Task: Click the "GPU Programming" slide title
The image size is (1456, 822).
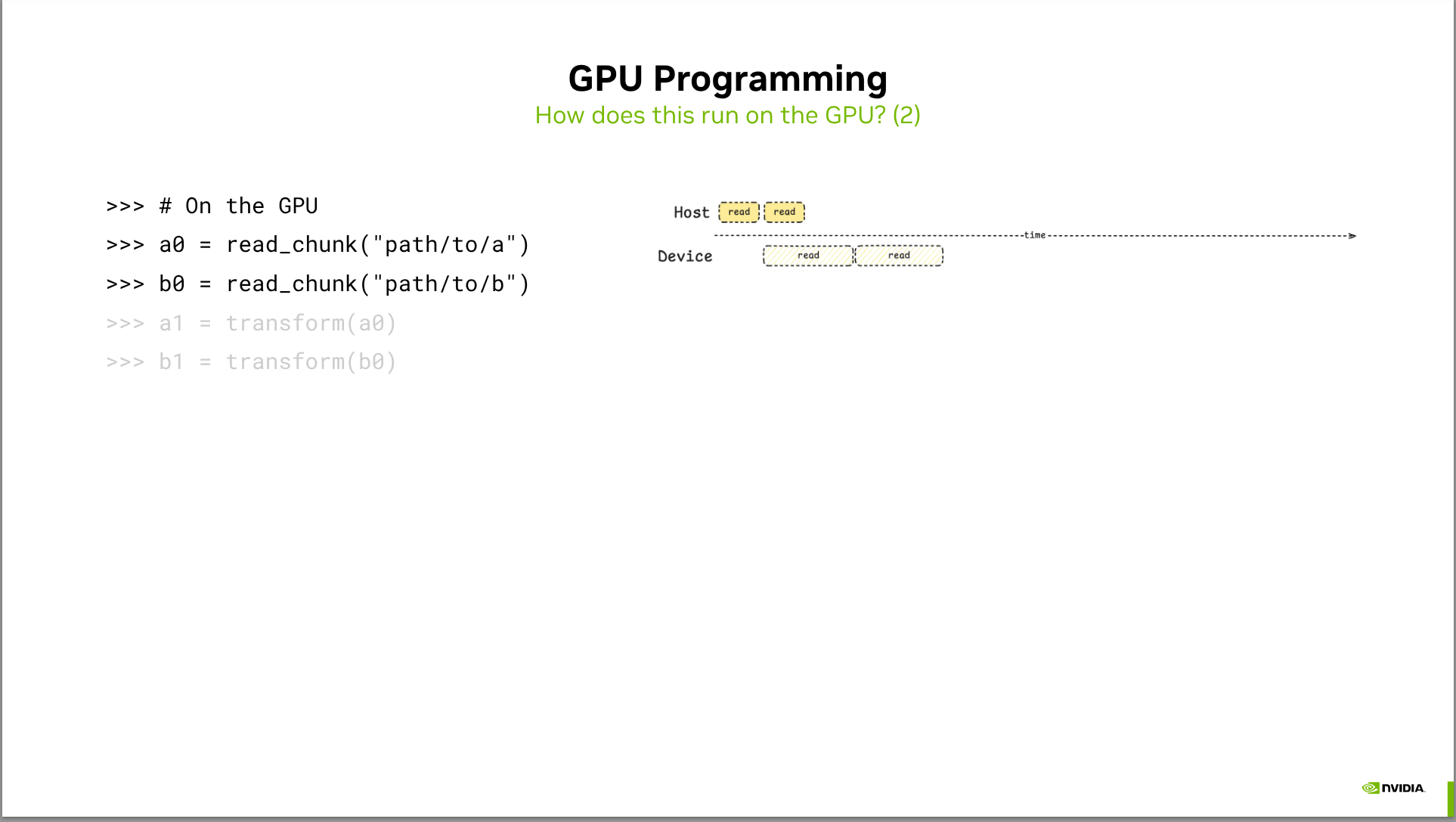Action: tap(727, 79)
